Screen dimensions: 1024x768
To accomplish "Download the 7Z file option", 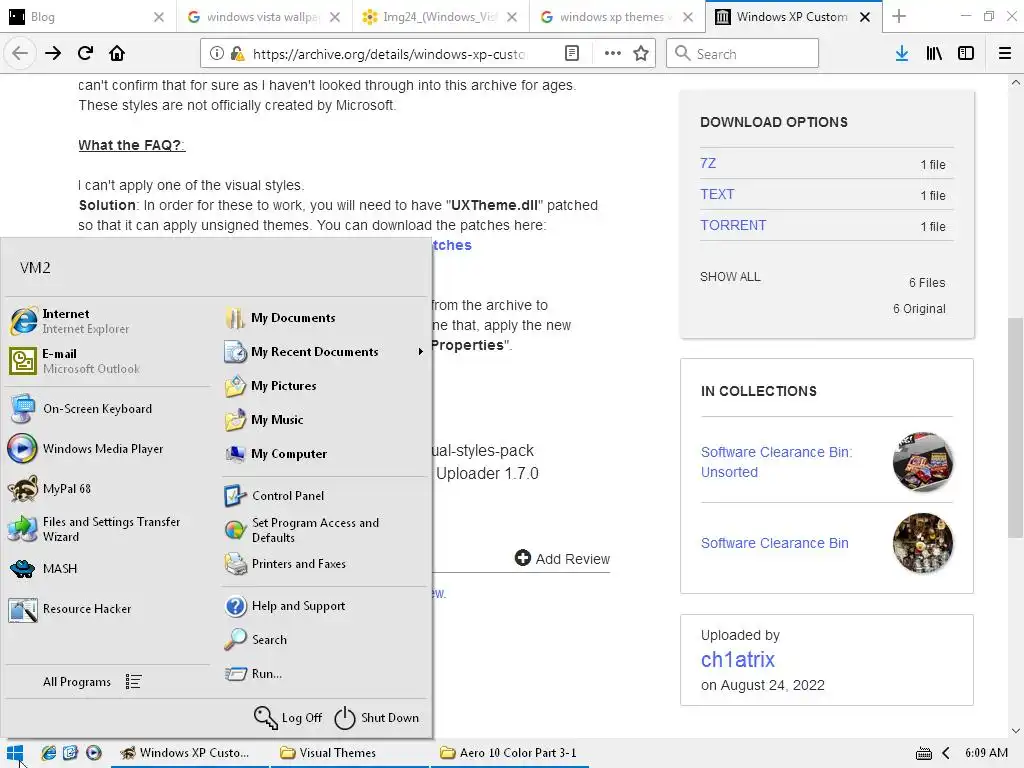I will click(708, 163).
